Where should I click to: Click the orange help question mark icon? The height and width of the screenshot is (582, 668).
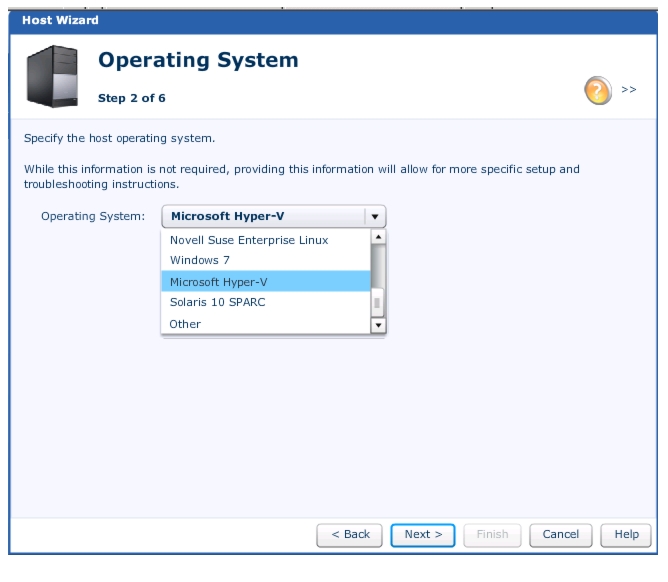click(598, 90)
